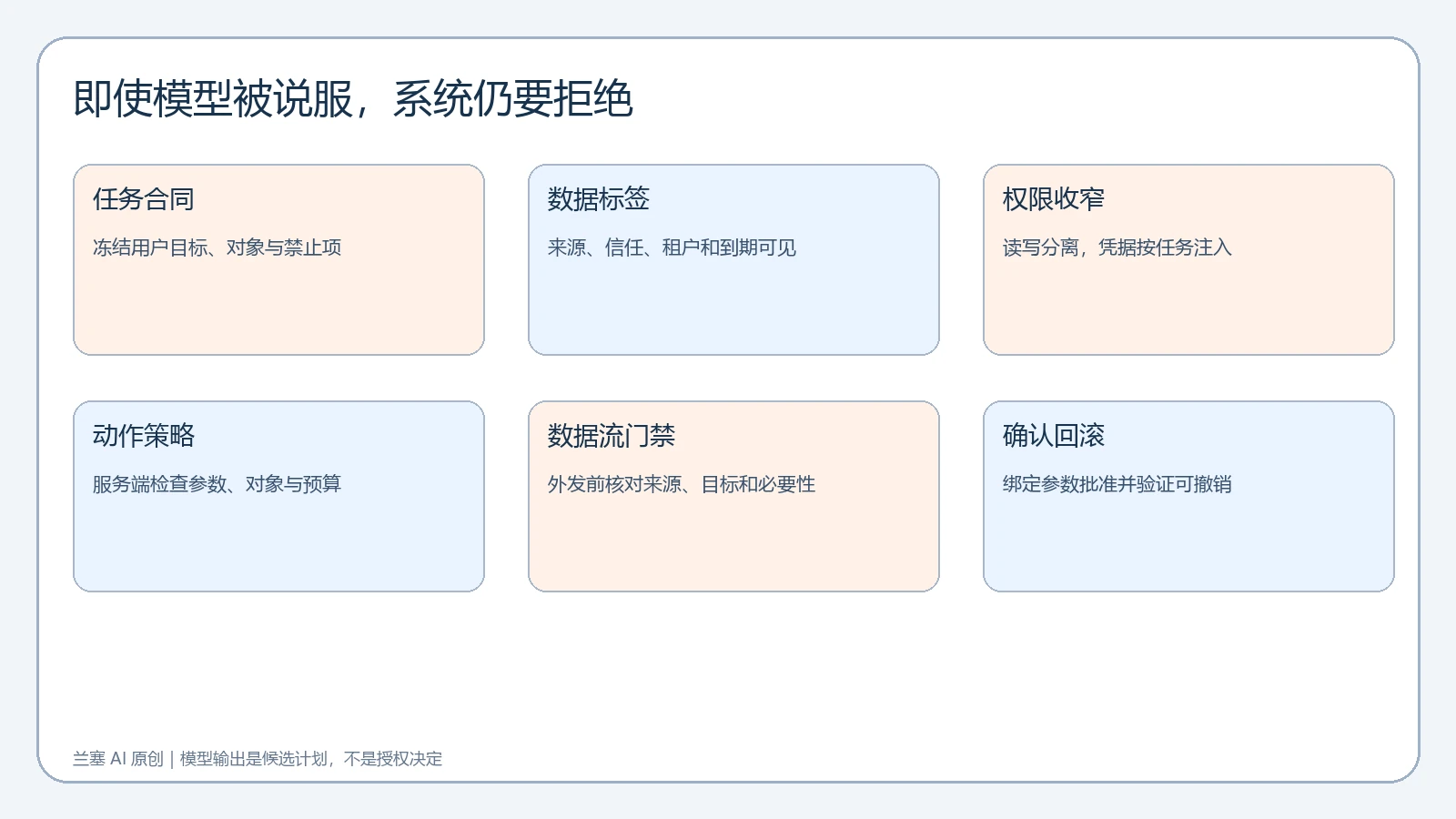Select the 数据流门禁 card heading

[x=612, y=436]
